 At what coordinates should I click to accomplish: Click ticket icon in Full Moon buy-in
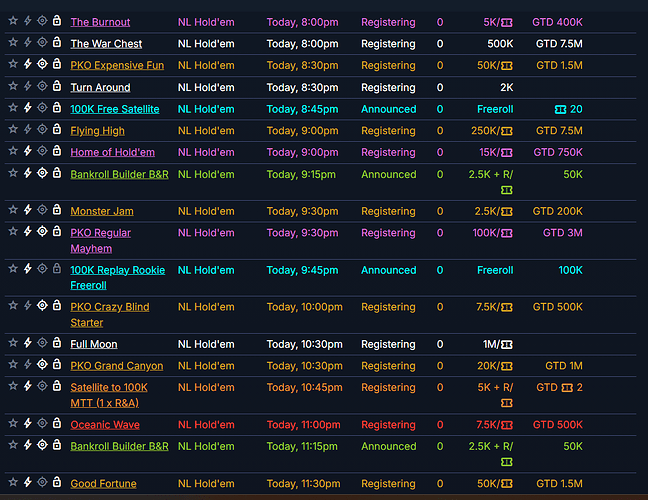tap(507, 345)
